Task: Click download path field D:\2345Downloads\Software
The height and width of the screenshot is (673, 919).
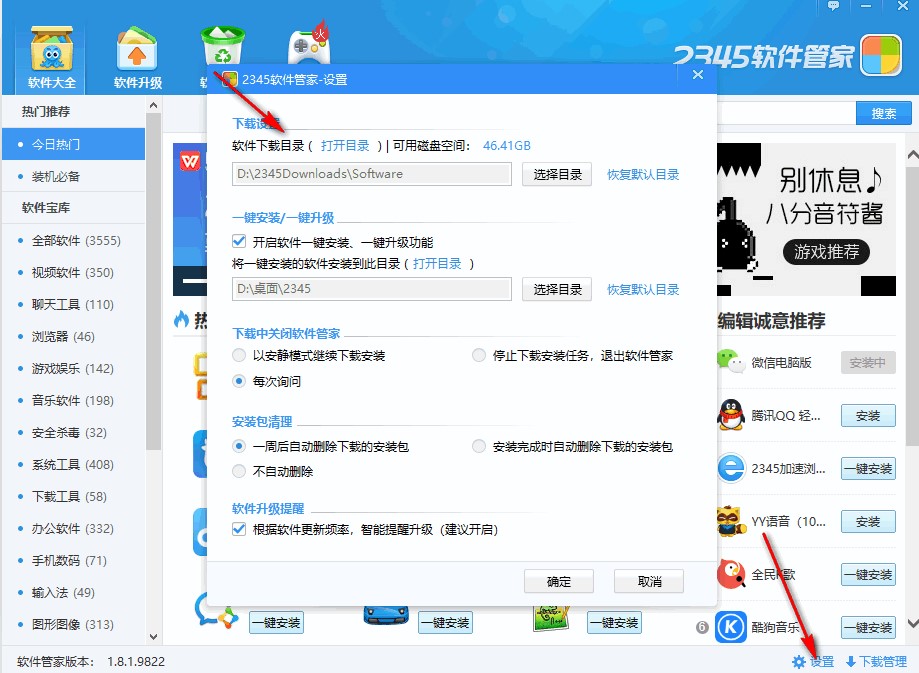Action: [372, 174]
